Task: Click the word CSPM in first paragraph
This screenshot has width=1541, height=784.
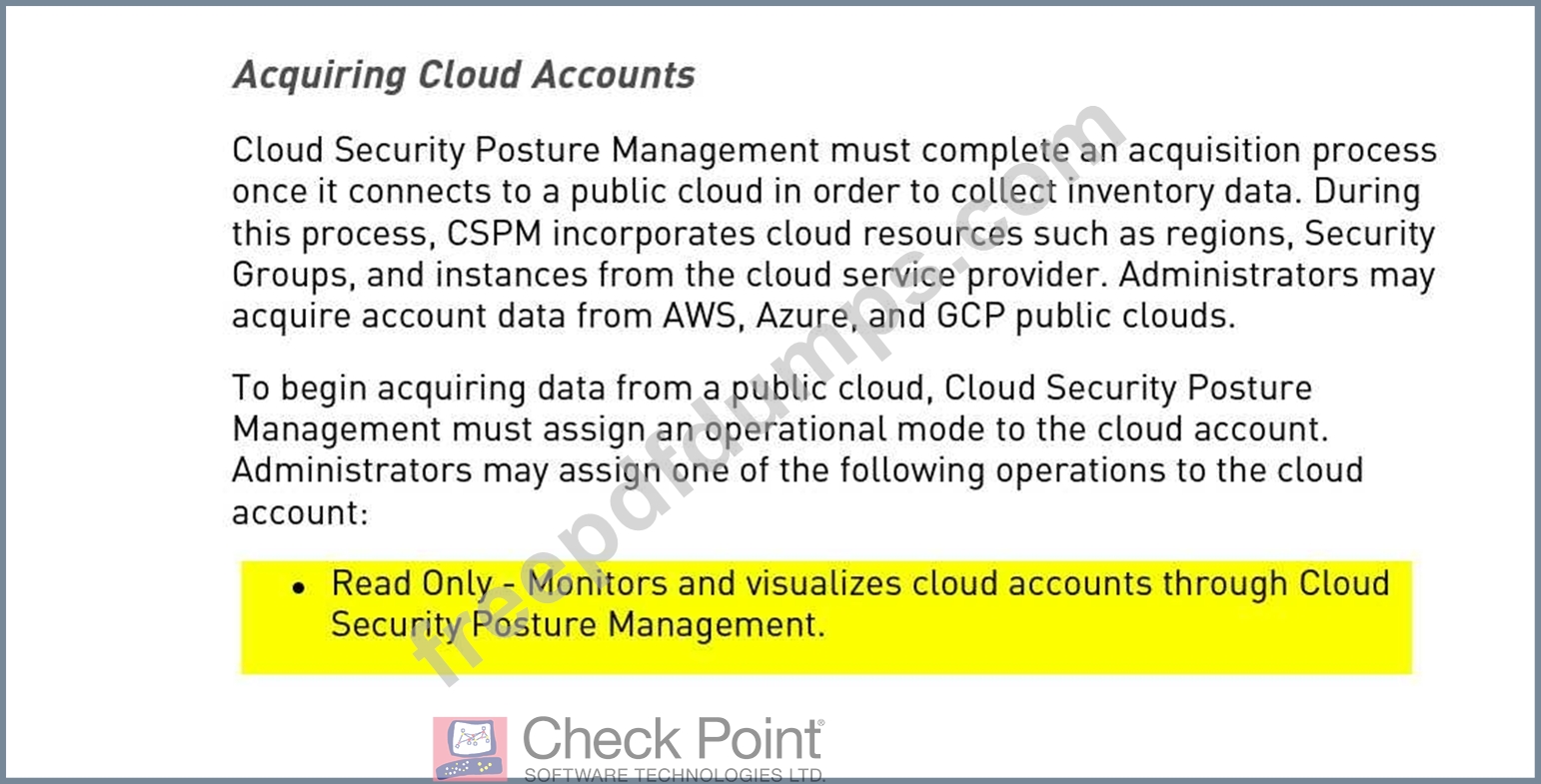Action: click(495, 234)
